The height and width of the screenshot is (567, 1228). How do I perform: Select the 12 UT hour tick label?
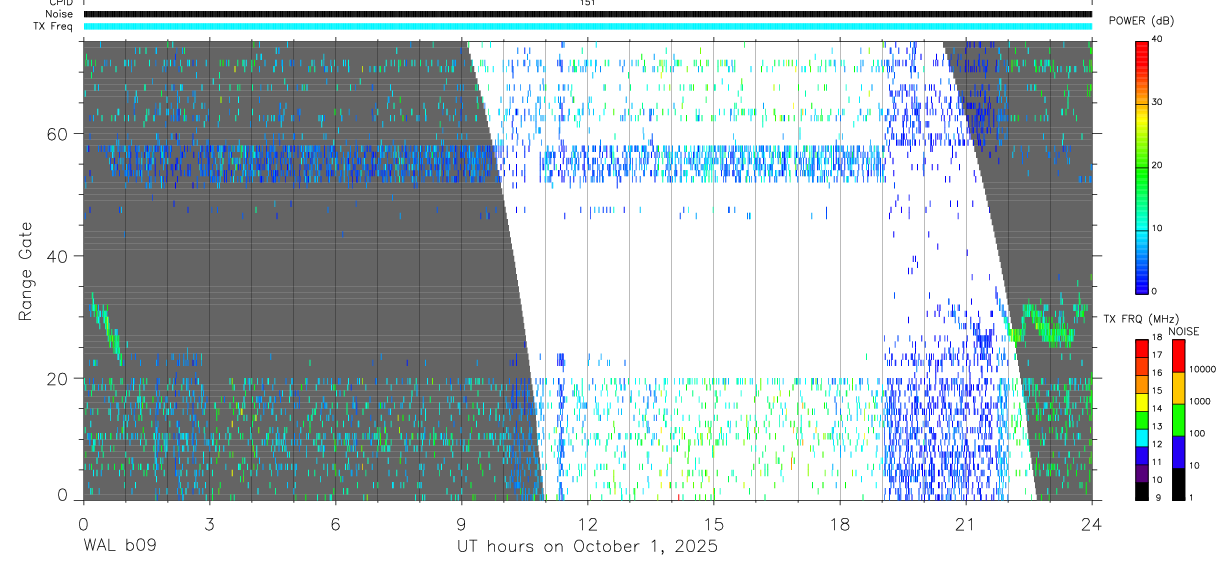(588, 523)
